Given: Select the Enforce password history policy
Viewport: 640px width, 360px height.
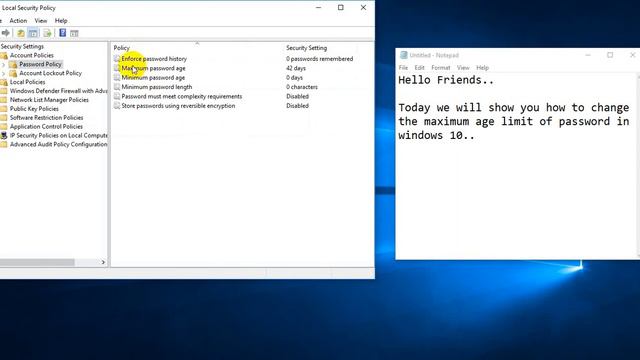Looking at the screenshot, I should [x=154, y=59].
